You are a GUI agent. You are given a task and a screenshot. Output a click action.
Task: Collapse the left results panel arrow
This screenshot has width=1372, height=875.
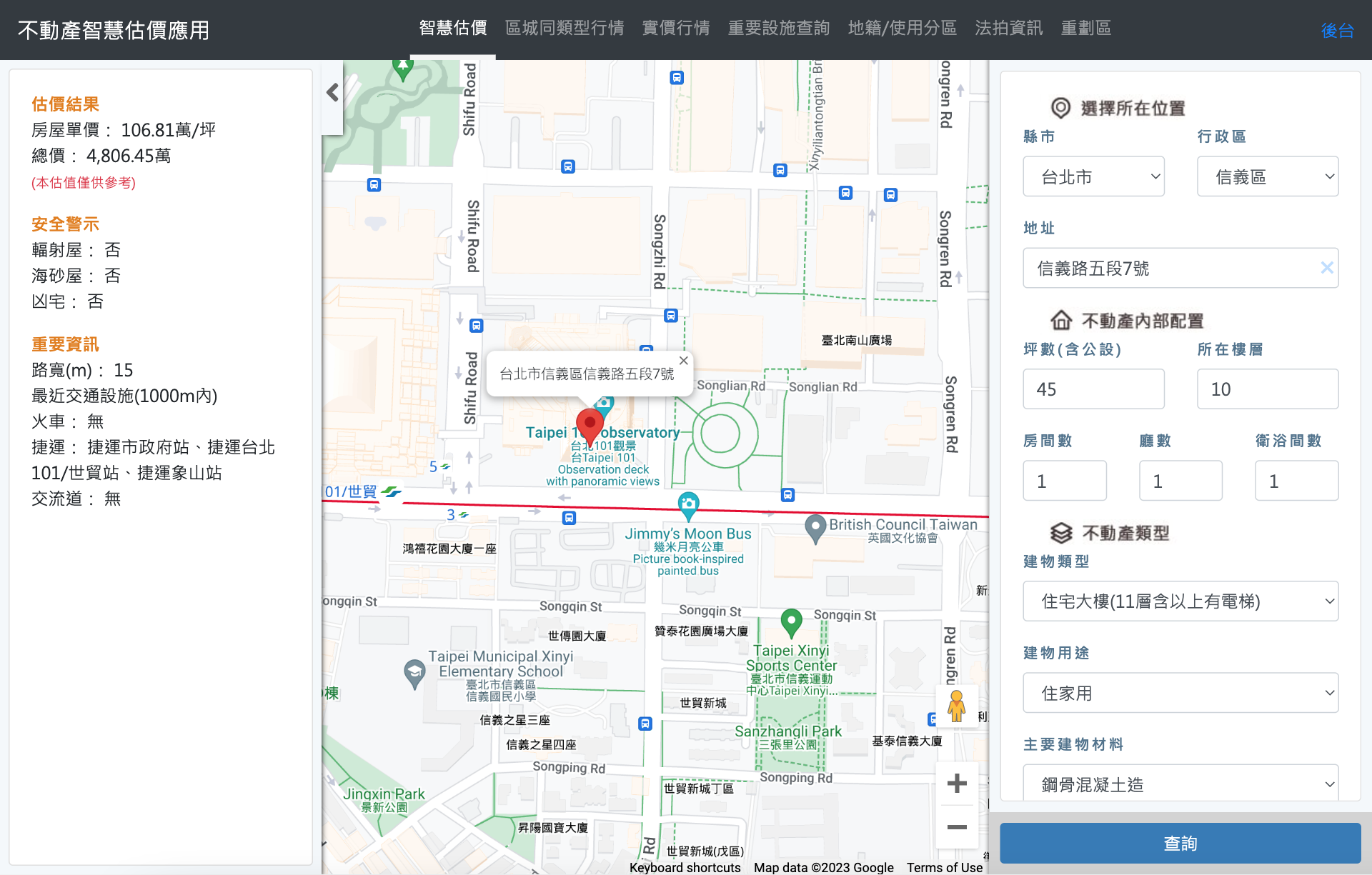coord(332,93)
